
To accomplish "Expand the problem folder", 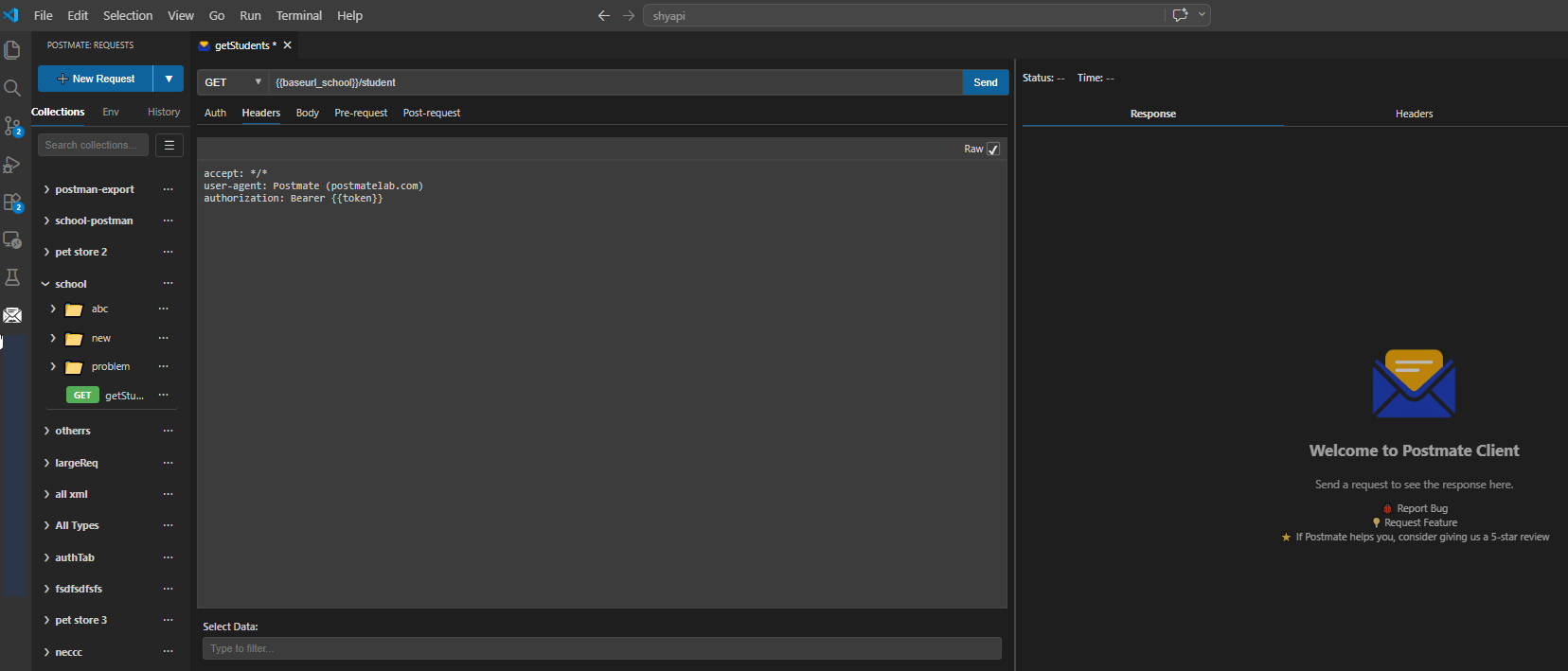I will pos(53,366).
